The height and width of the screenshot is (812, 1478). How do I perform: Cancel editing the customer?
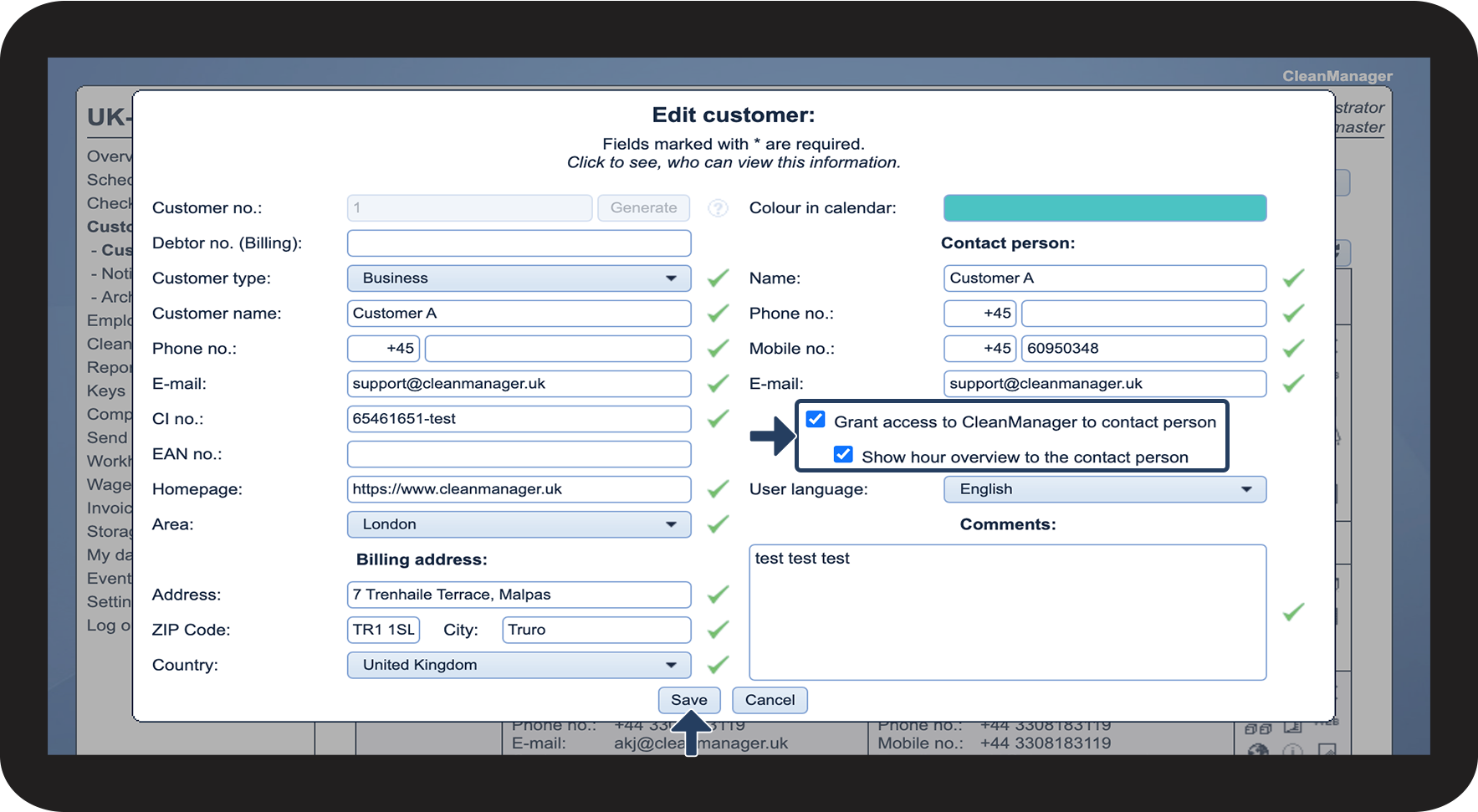coord(770,700)
